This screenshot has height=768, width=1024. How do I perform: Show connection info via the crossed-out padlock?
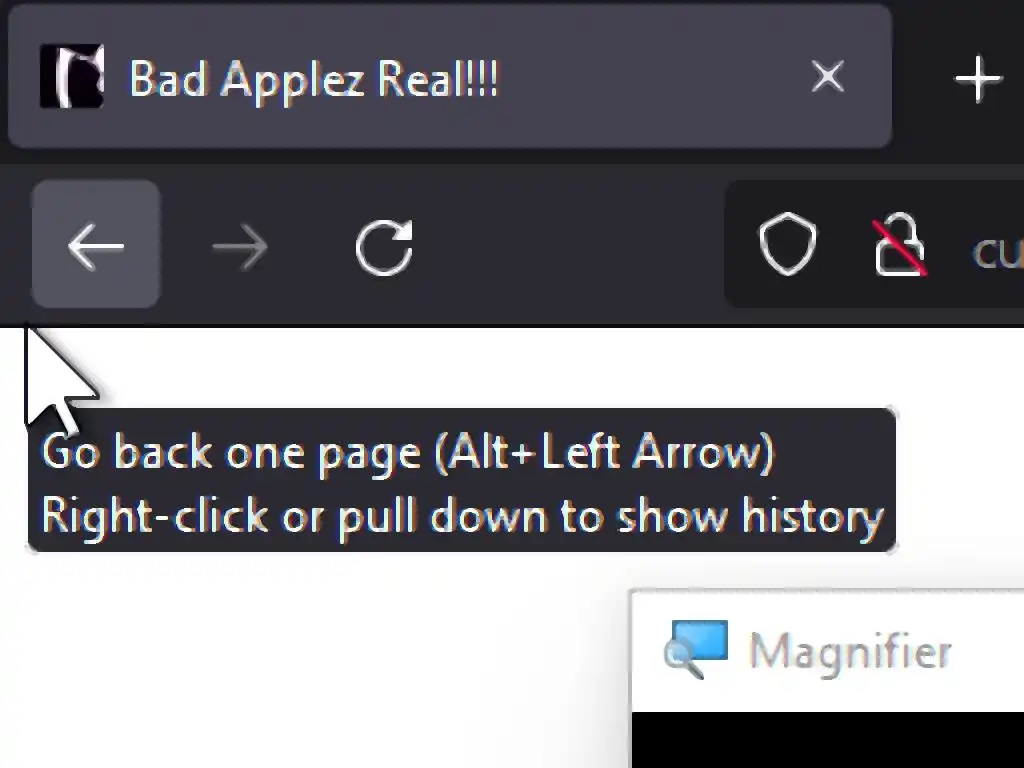[899, 244]
